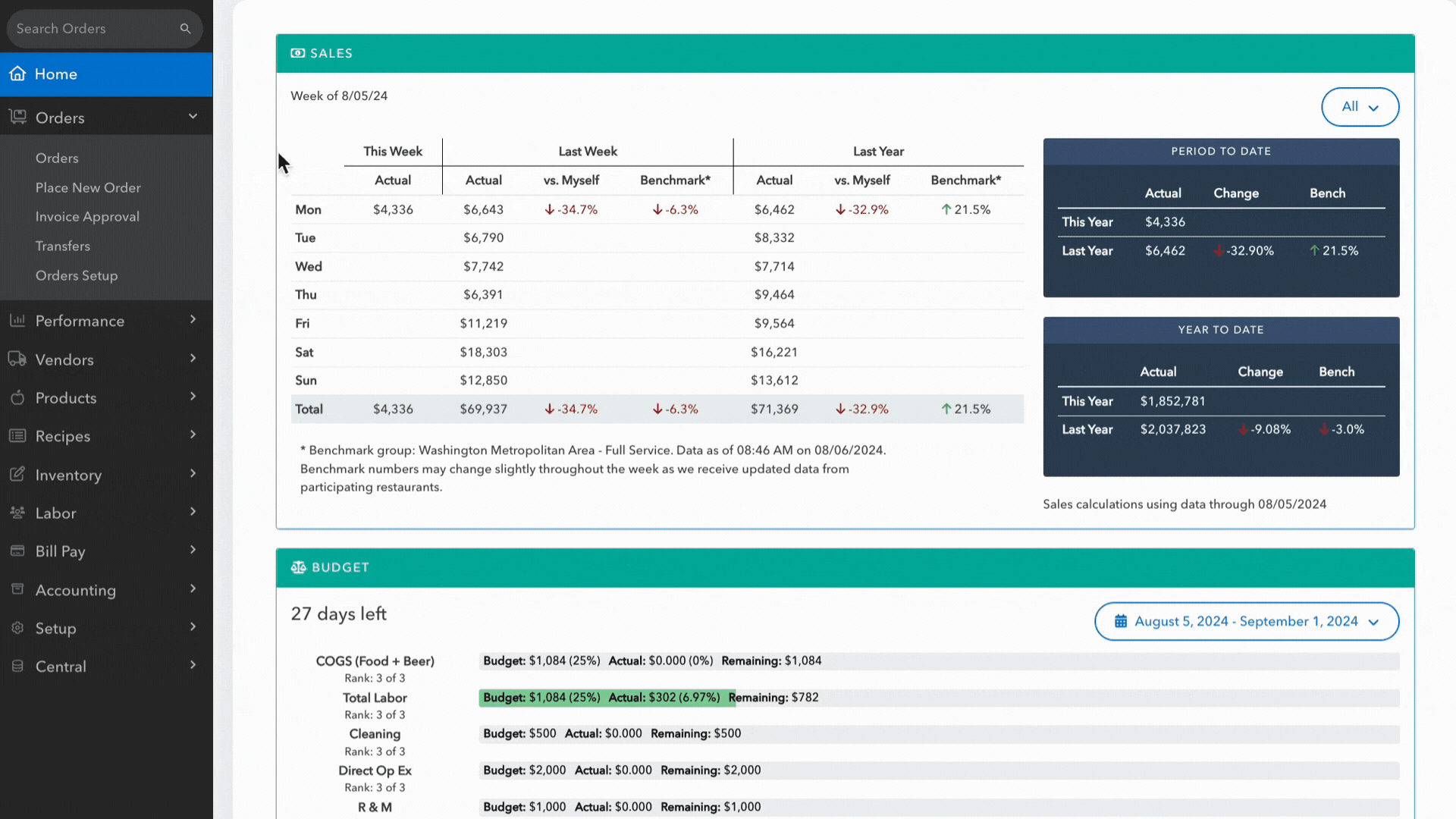Screen dimensions: 1456x819
Task: Click Monday This Week actual $4,336
Action: coord(393,209)
